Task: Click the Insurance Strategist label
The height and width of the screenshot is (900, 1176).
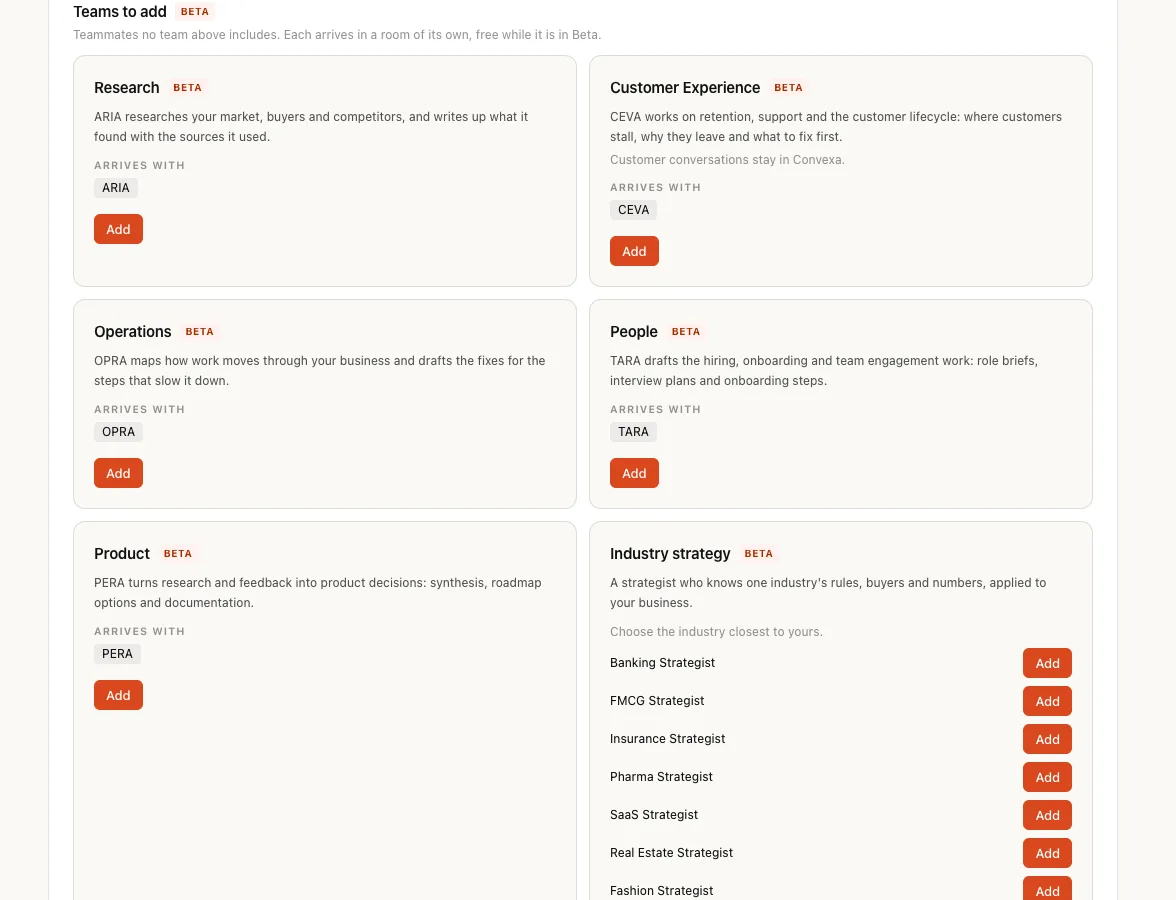Action: click(668, 739)
